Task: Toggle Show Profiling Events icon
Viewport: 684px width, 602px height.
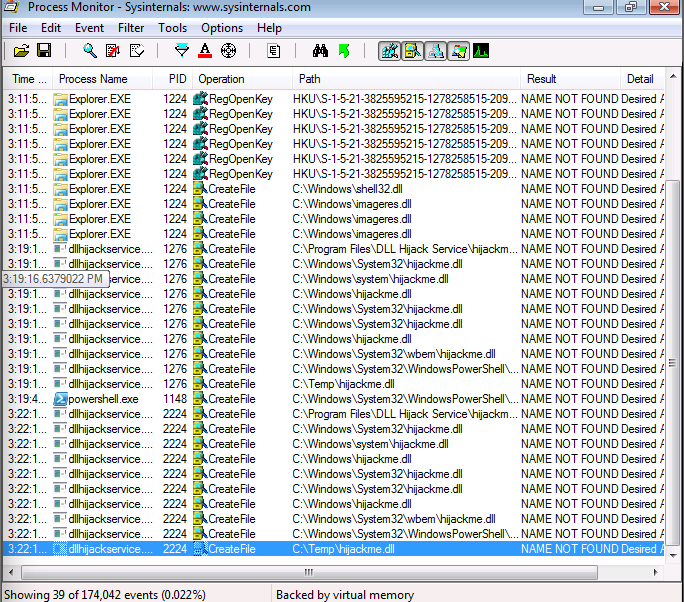Action: tap(481, 51)
